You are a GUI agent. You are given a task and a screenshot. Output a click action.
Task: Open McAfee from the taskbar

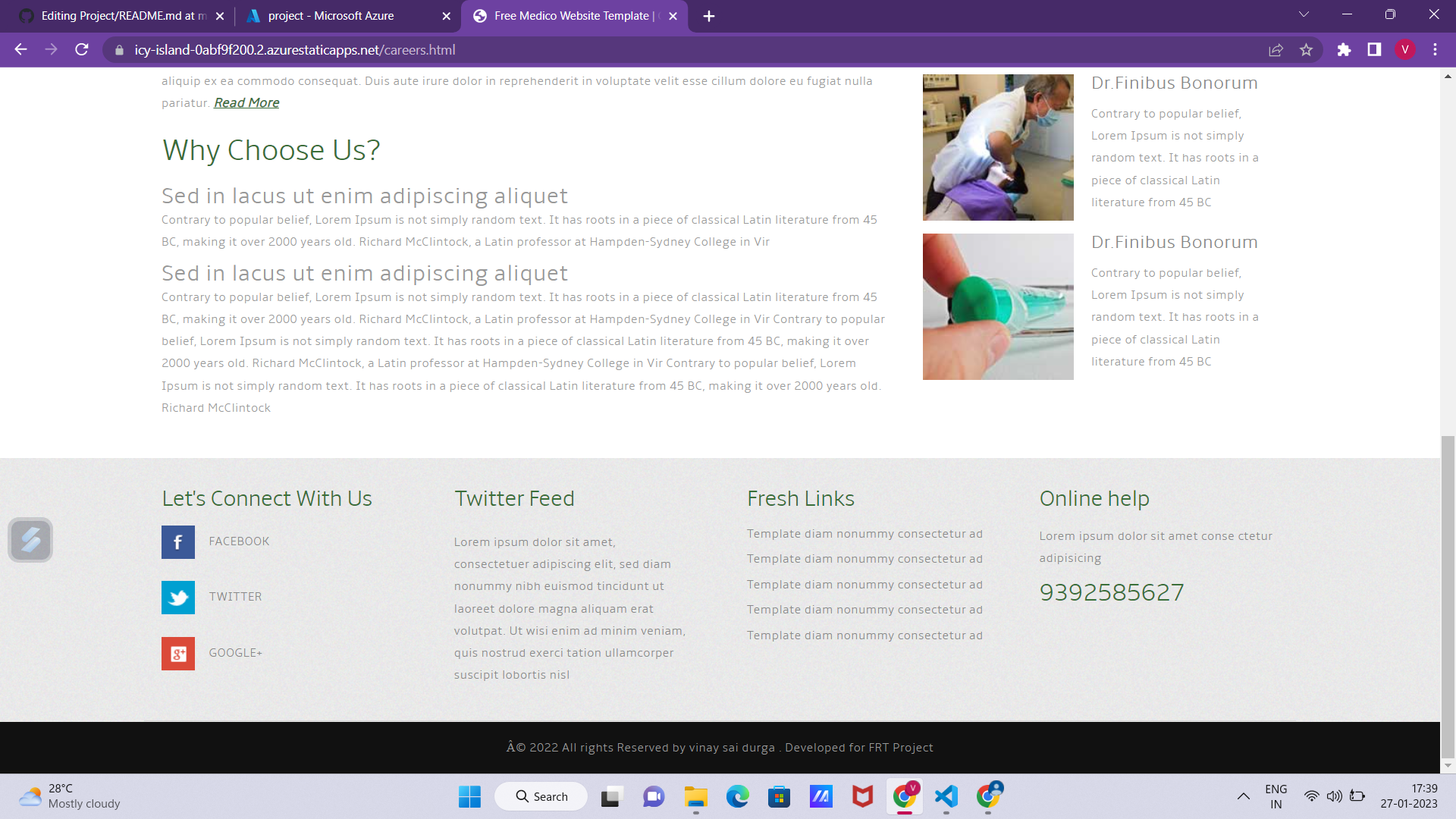click(862, 796)
